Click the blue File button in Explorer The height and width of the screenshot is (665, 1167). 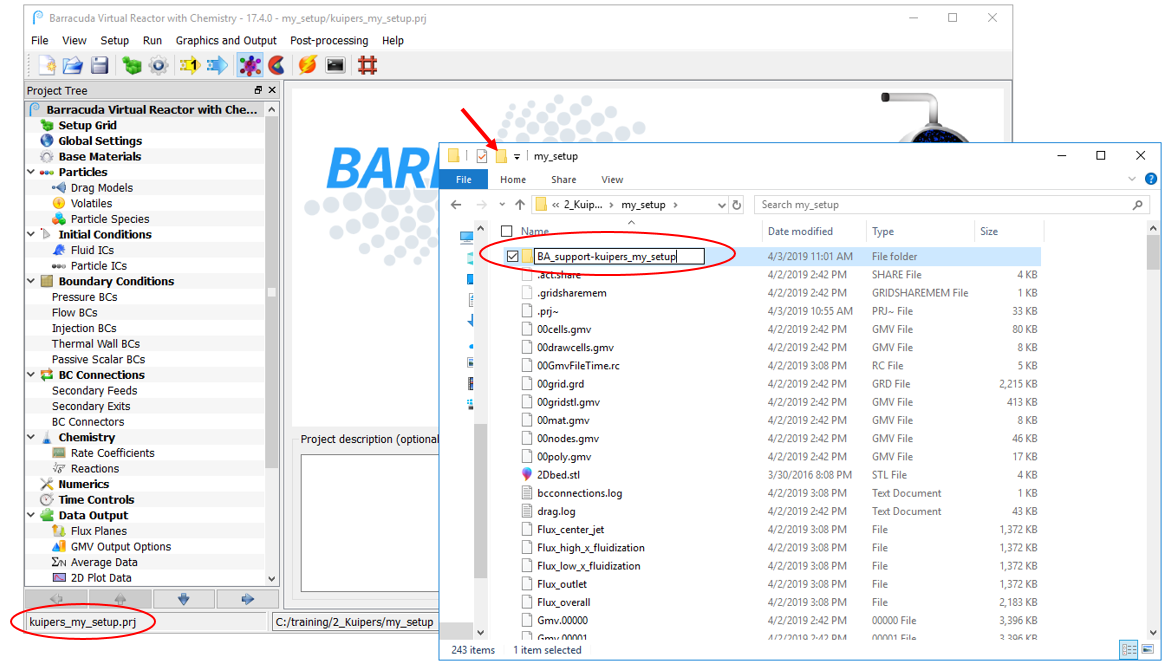pyautogui.click(x=463, y=180)
